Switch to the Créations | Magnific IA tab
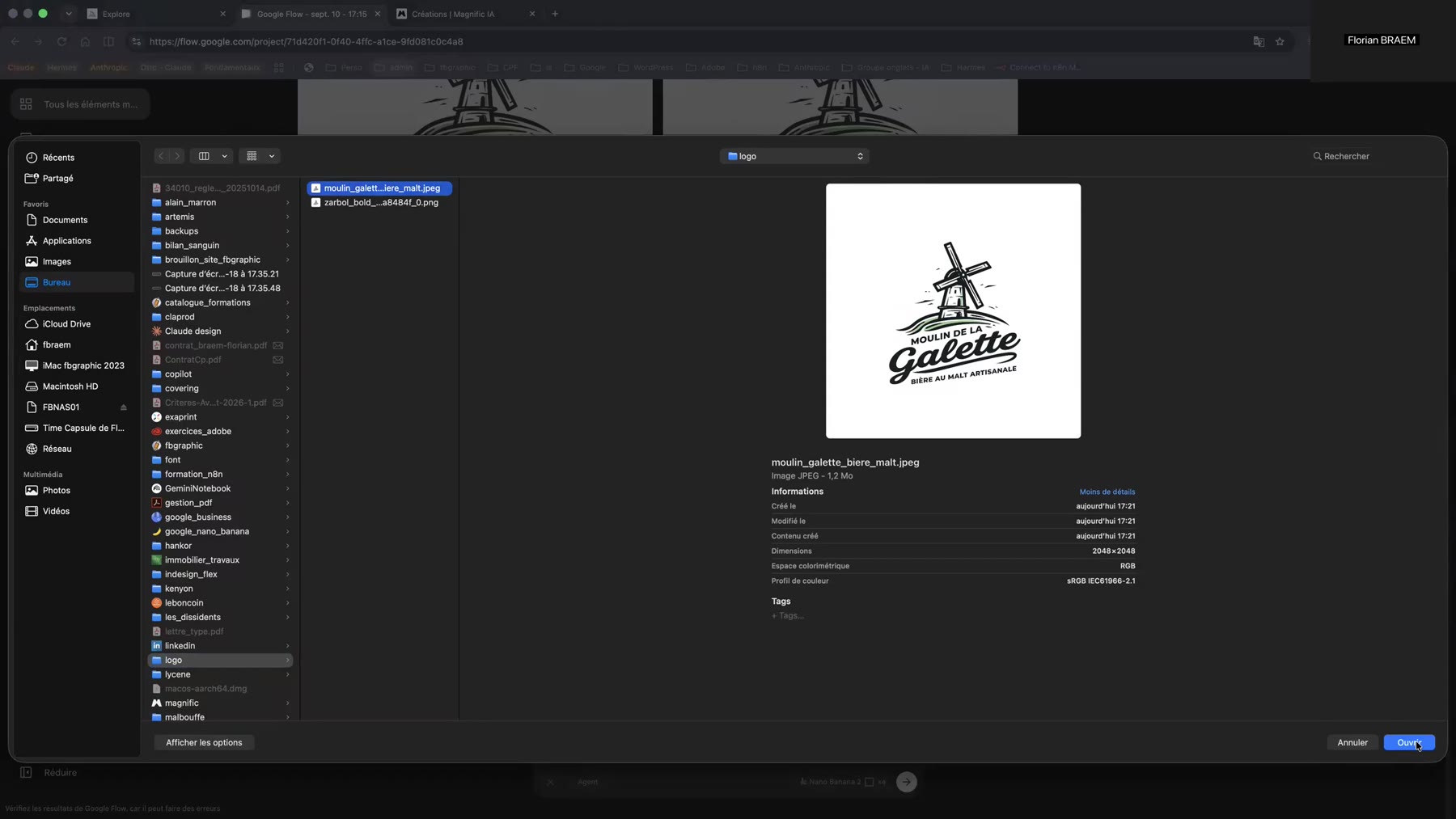 [x=466, y=14]
